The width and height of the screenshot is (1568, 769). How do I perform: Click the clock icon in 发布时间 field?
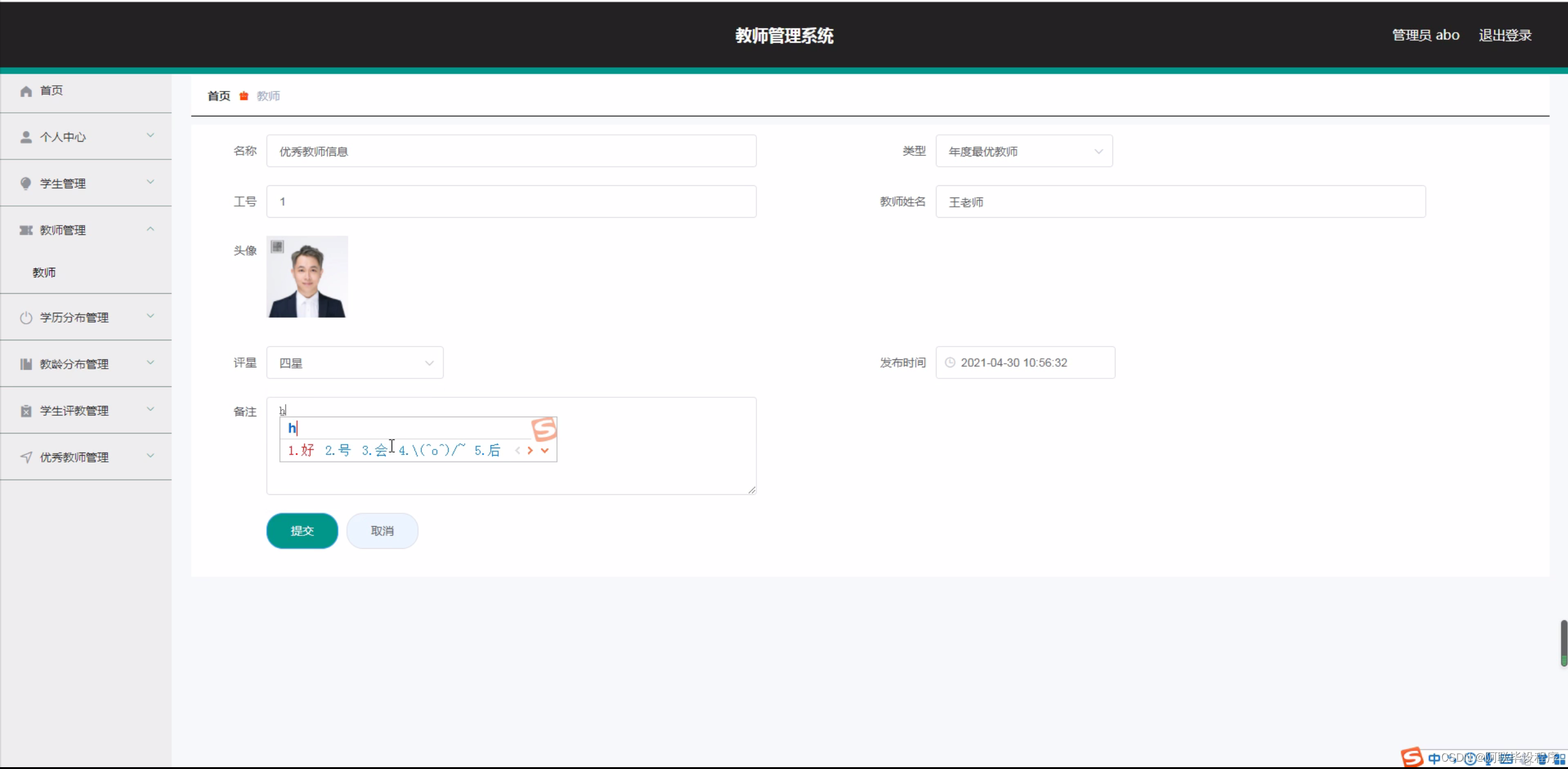click(x=950, y=362)
